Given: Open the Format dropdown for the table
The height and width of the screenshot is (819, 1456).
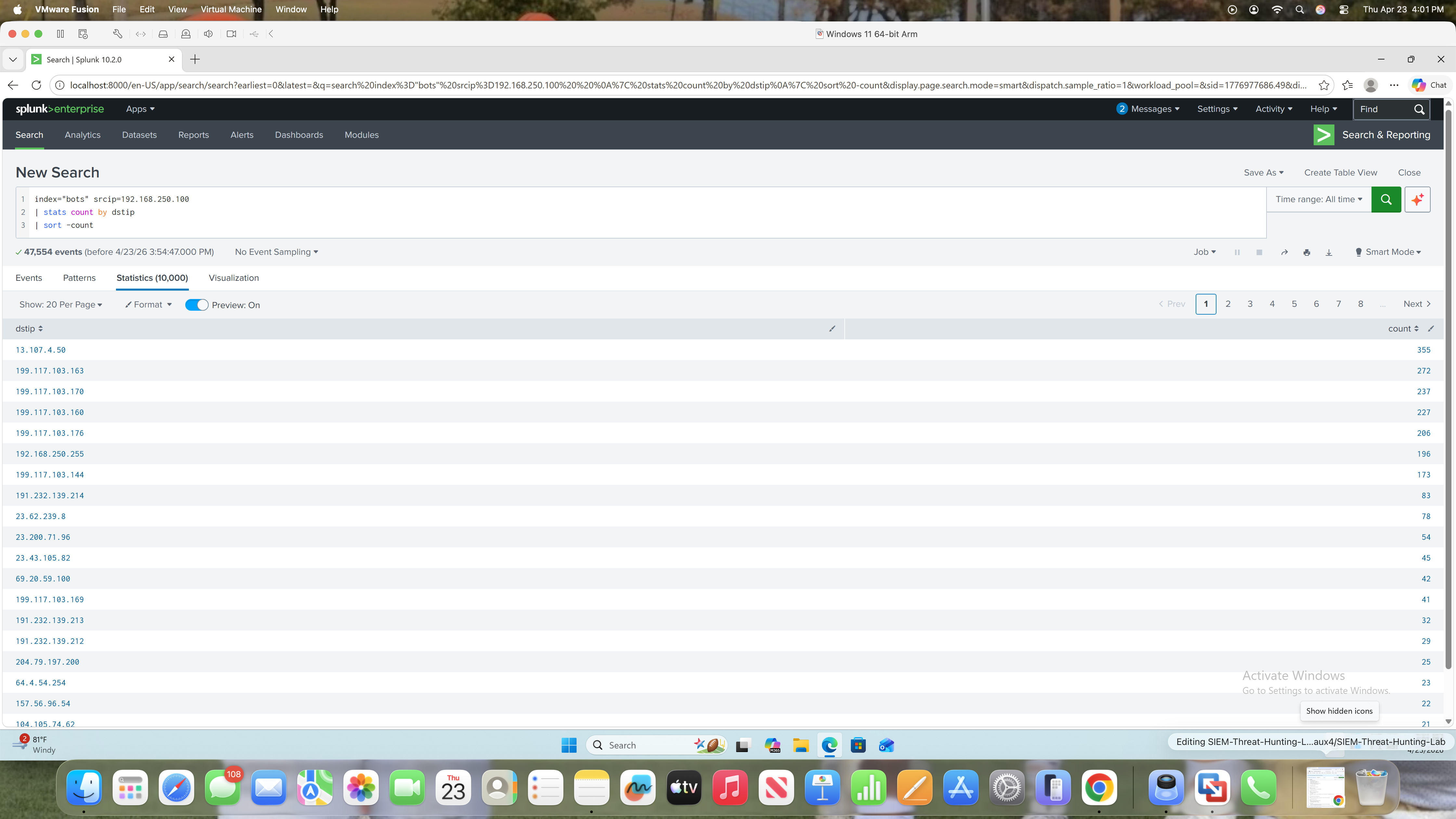Looking at the screenshot, I should point(148,305).
